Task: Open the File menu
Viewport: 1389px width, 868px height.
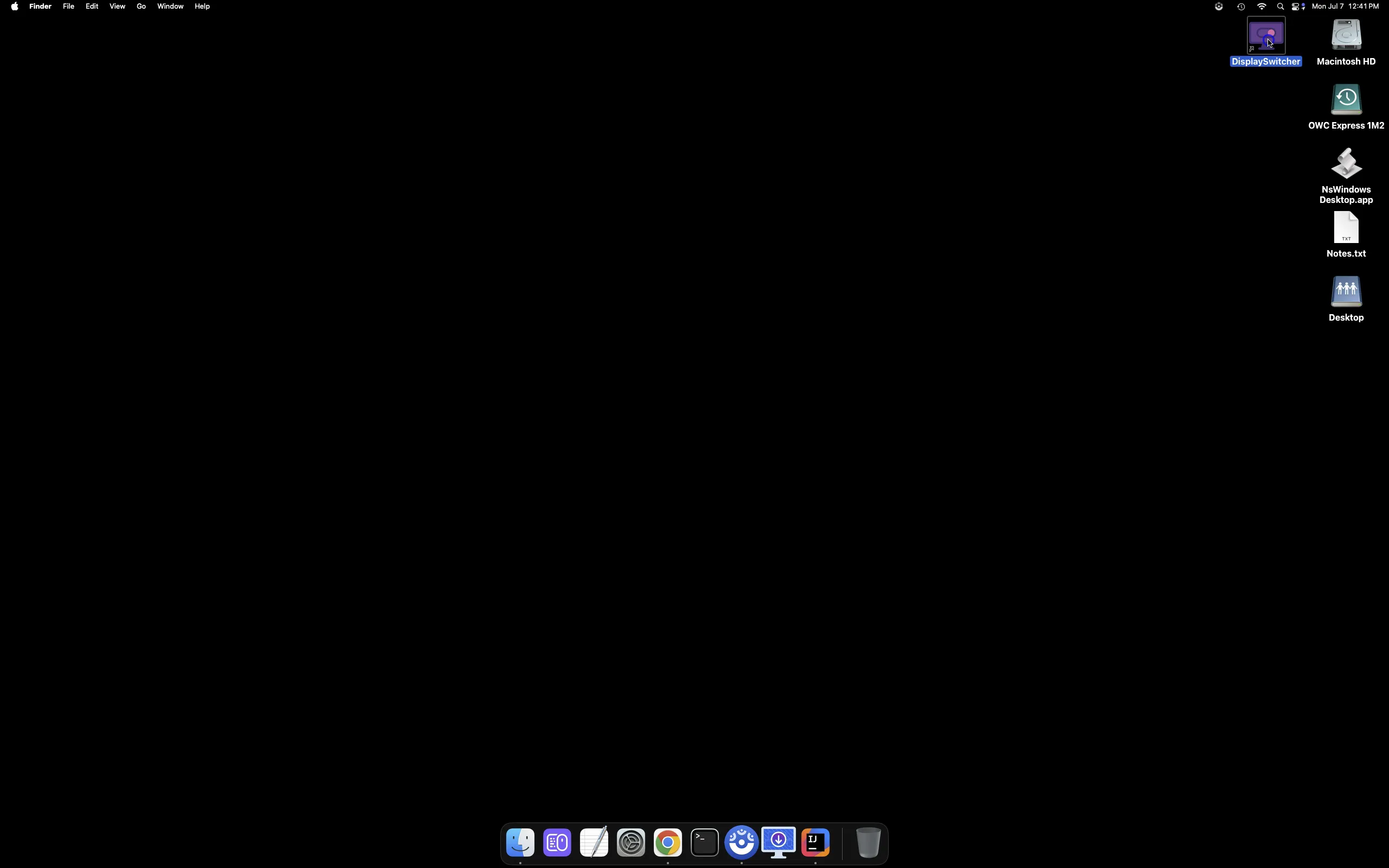Action: coord(69,7)
